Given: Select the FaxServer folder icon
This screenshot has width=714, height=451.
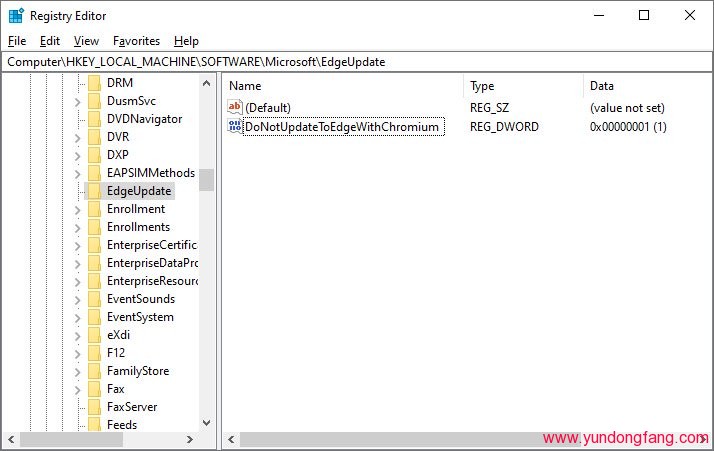Looking at the screenshot, I should 94,407.
